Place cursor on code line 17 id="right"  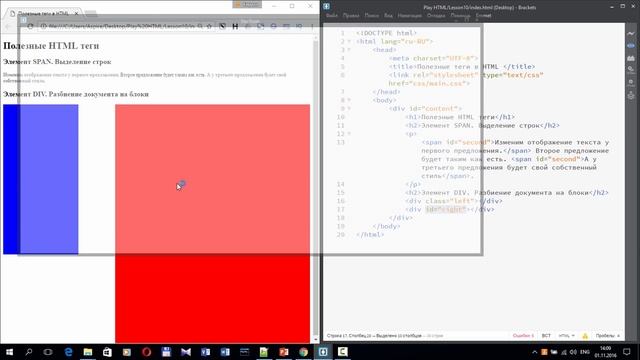445,209
